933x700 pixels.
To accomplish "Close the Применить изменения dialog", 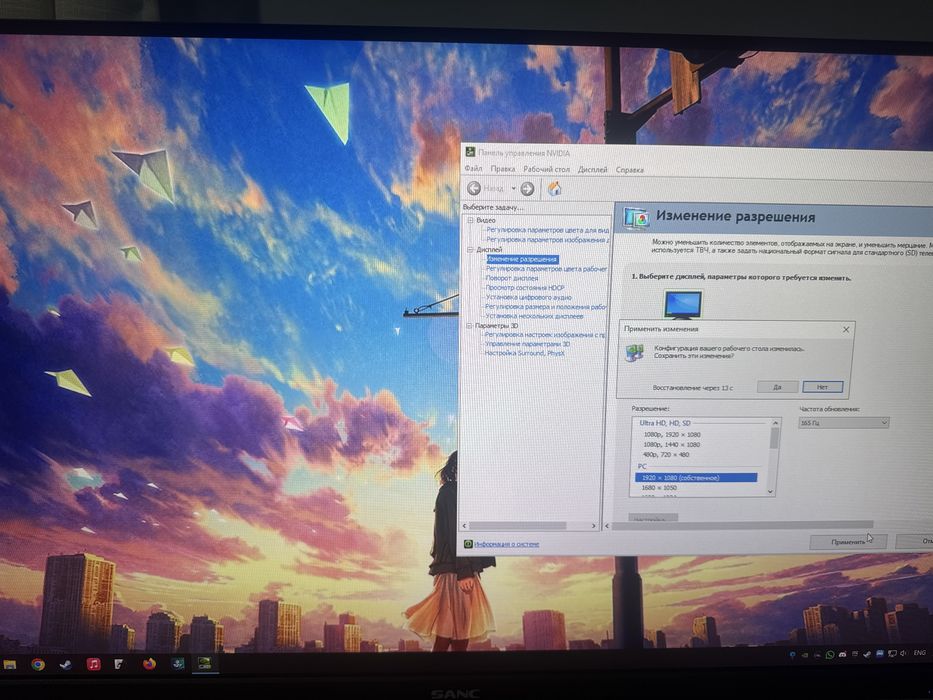I will click(846, 329).
